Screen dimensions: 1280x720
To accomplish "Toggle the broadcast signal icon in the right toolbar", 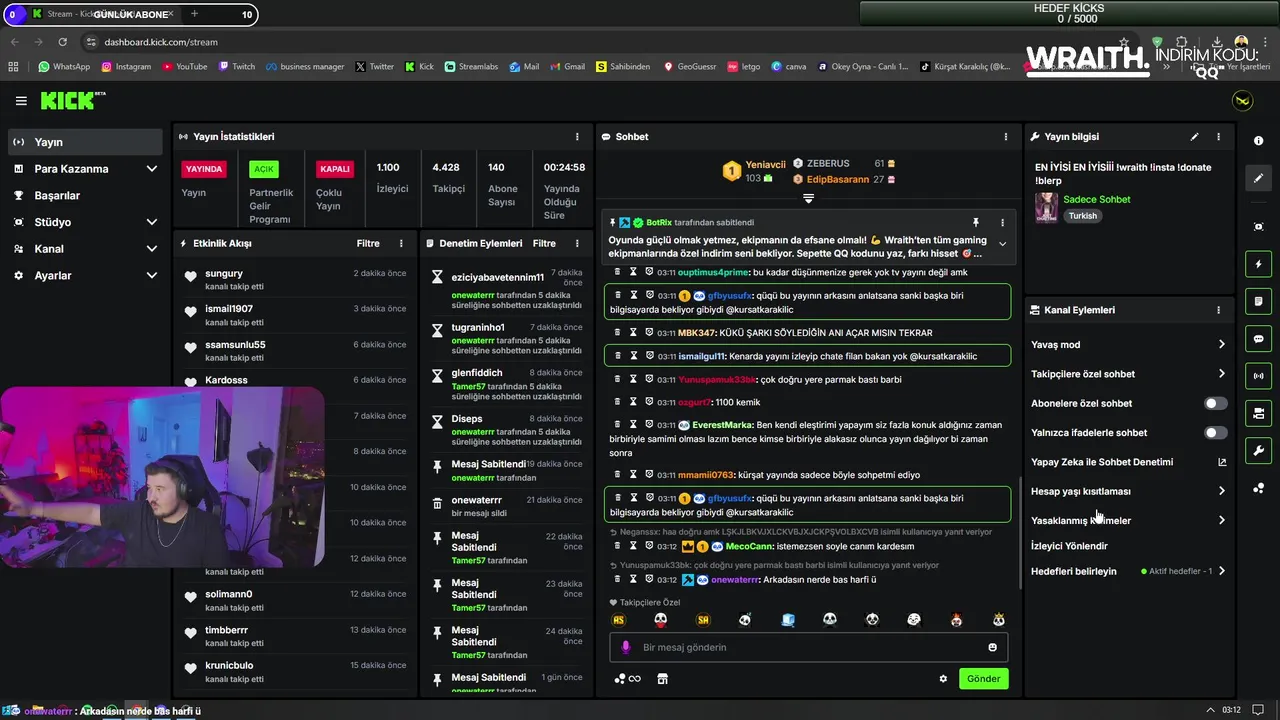I will pos(1258,376).
